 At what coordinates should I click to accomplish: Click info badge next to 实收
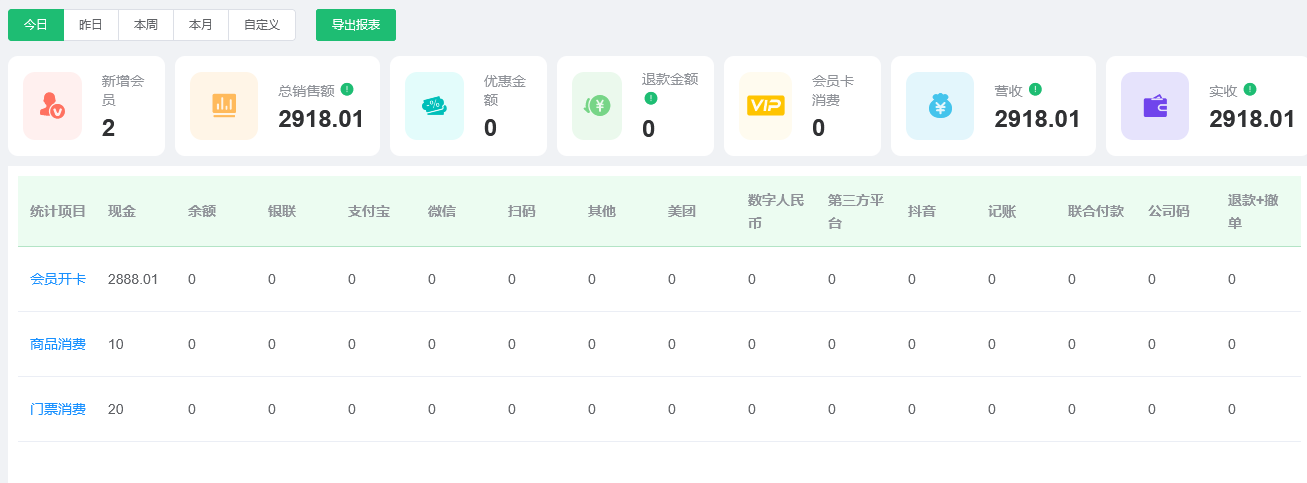click(x=1250, y=89)
